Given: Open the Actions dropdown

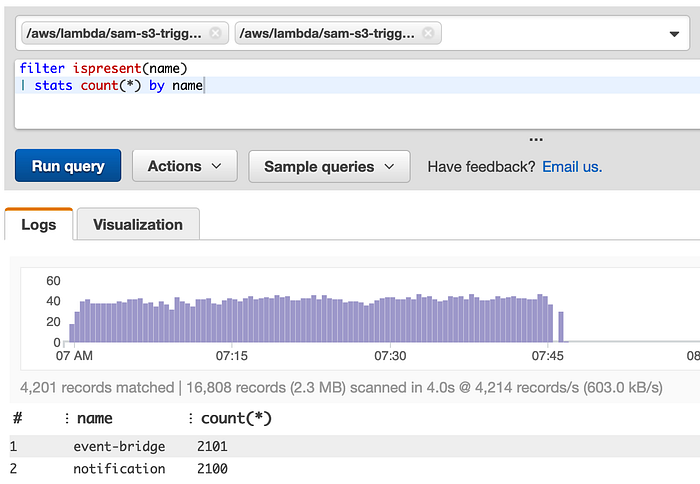Looking at the screenshot, I should pyautogui.click(x=184, y=166).
